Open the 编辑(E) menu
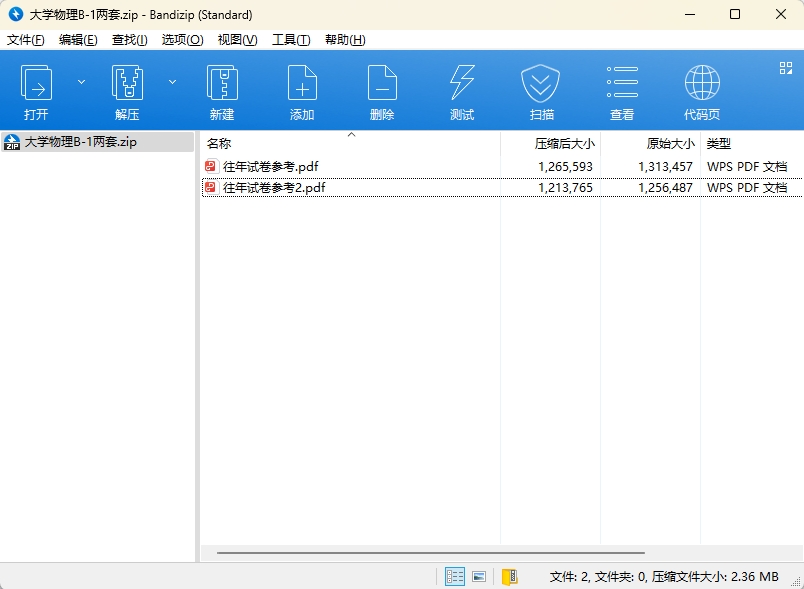 [78, 40]
